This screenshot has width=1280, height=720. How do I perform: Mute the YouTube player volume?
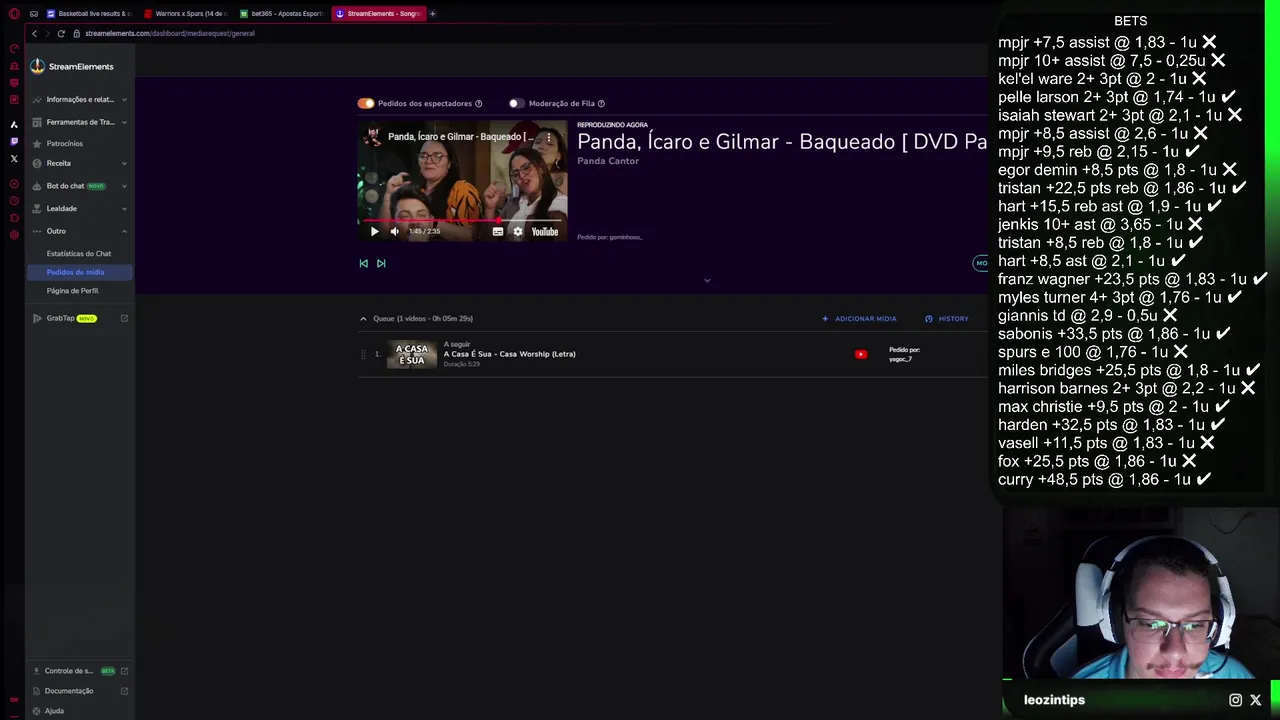click(x=394, y=231)
